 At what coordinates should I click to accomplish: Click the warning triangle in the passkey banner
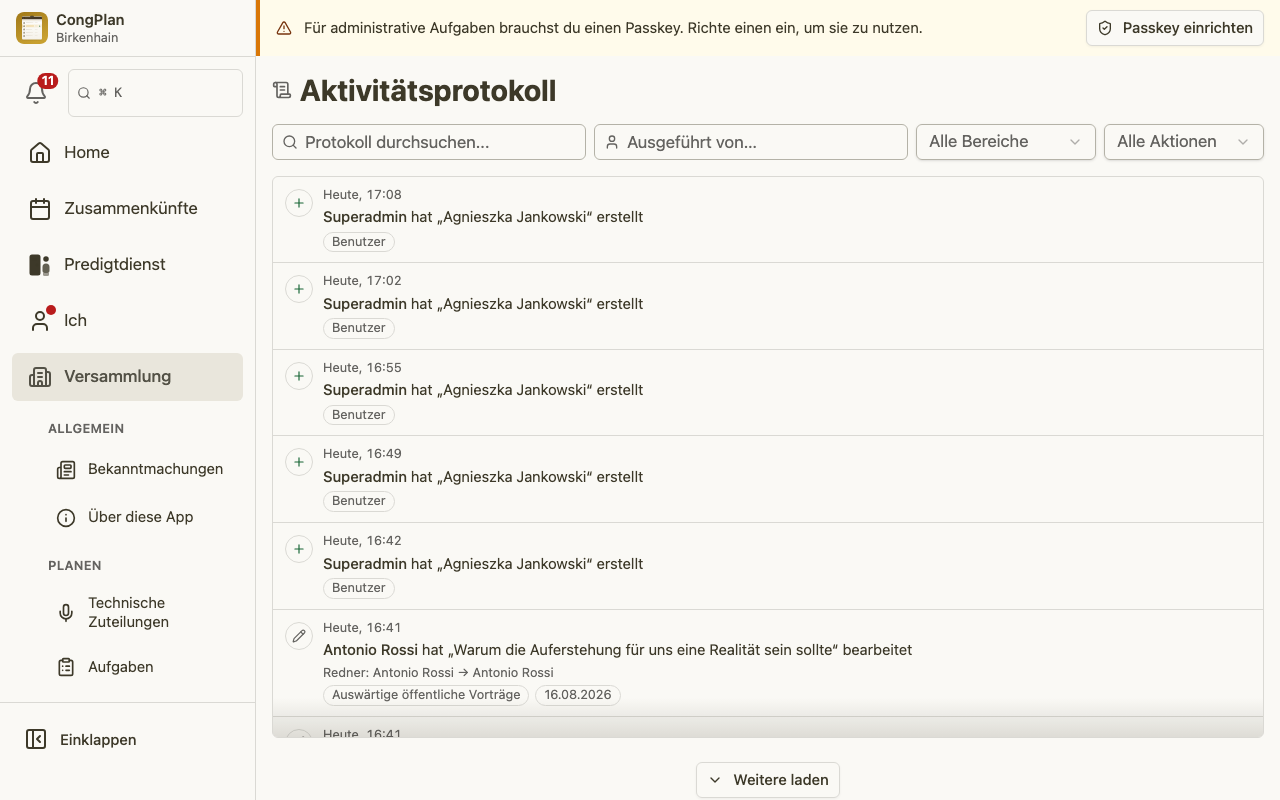[284, 28]
